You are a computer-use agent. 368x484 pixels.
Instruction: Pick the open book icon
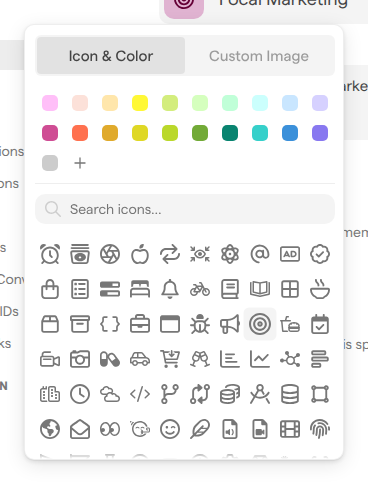[260, 289]
